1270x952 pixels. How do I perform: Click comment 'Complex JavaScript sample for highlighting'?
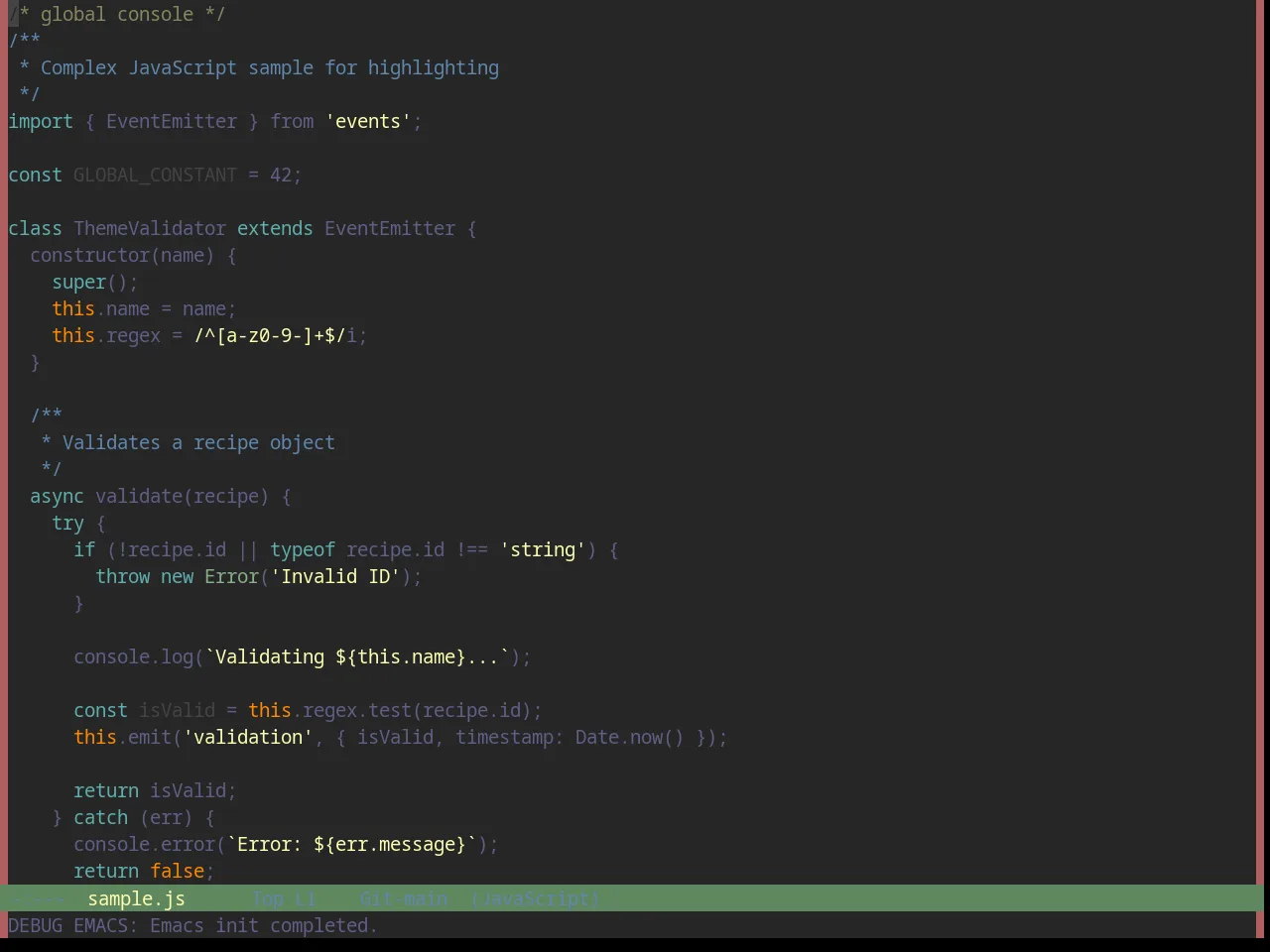[270, 67]
